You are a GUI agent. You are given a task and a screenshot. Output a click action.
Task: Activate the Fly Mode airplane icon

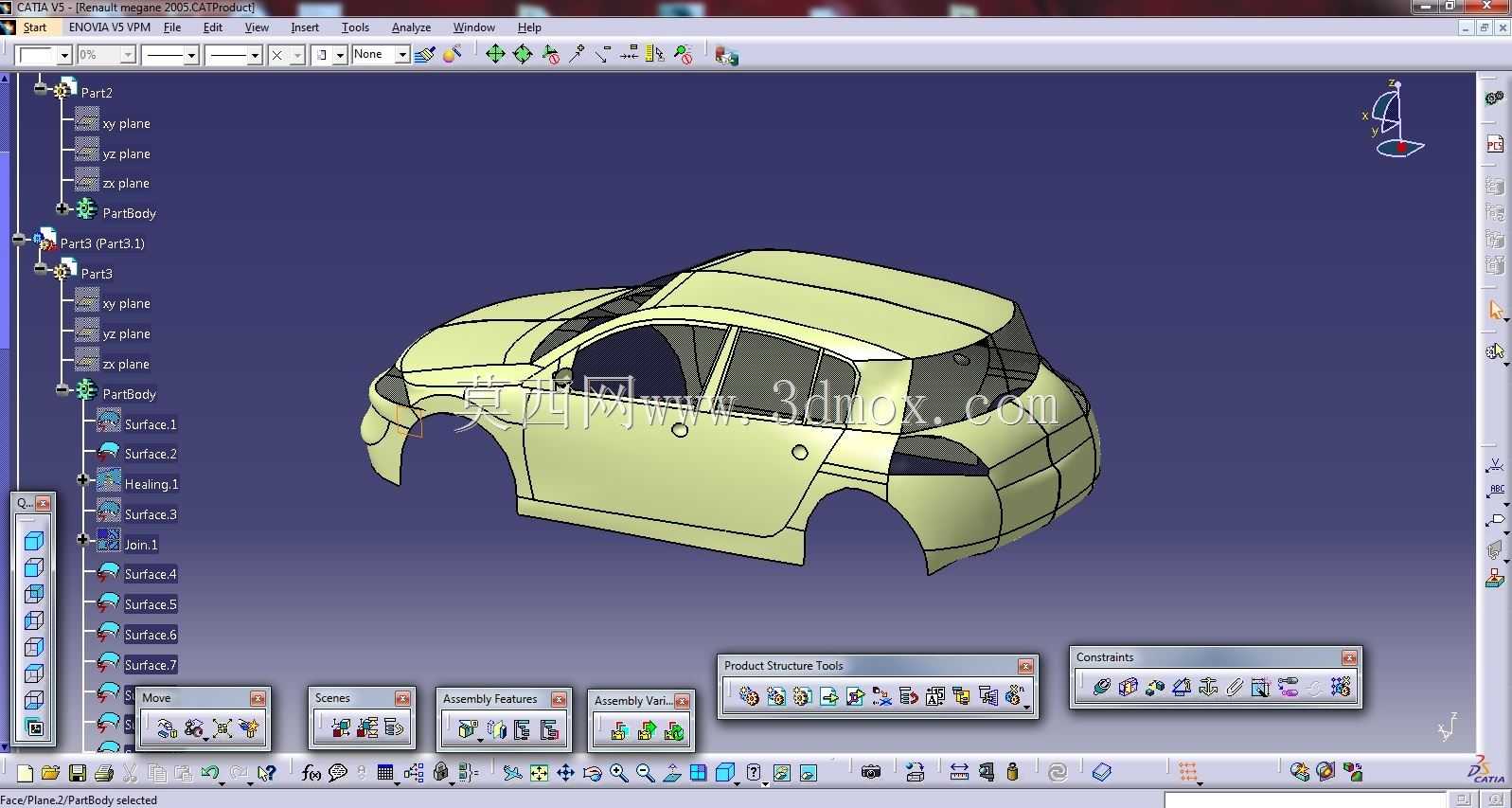click(x=512, y=773)
